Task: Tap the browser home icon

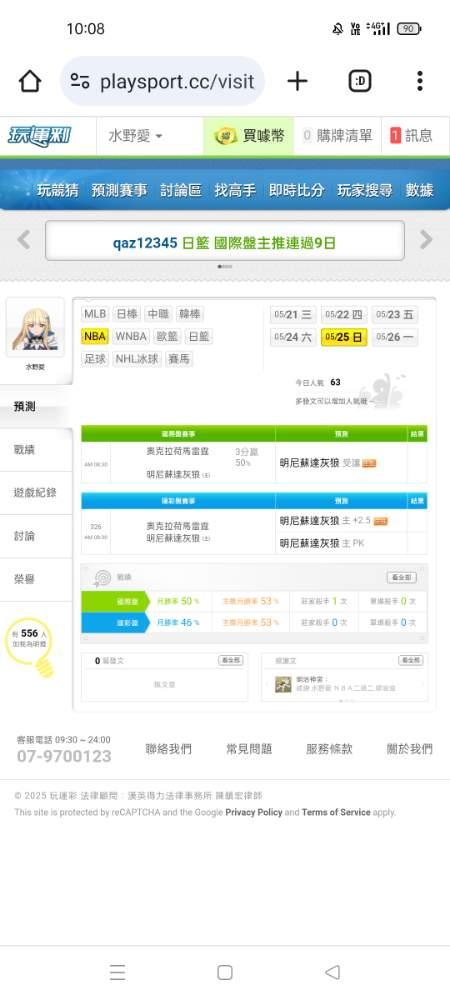Action: [29, 82]
